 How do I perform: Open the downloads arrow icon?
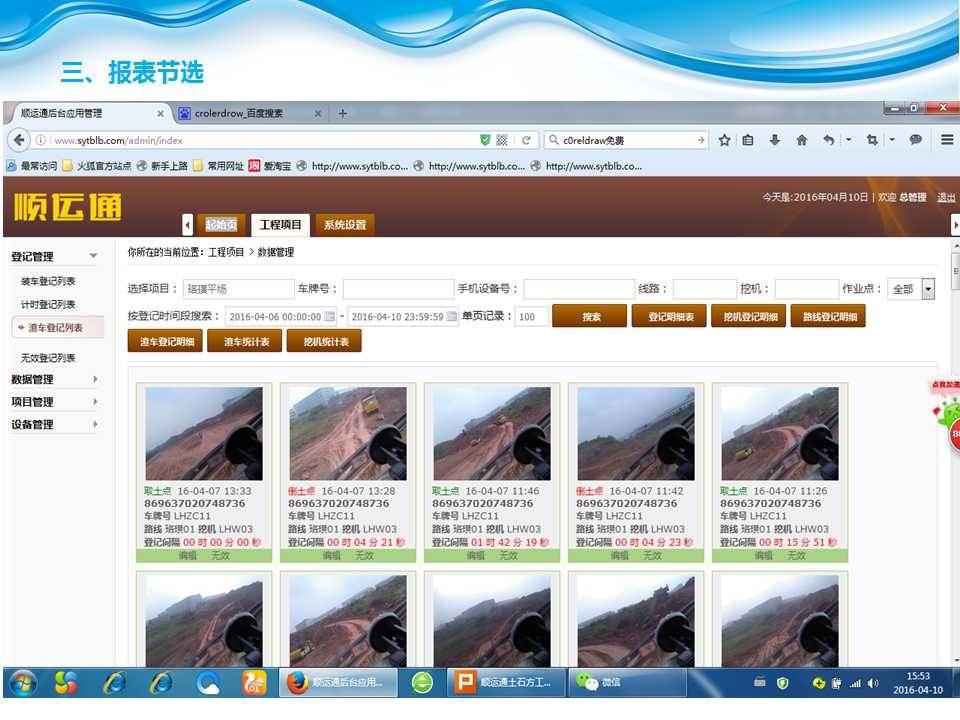pyautogui.click(x=774, y=140)
